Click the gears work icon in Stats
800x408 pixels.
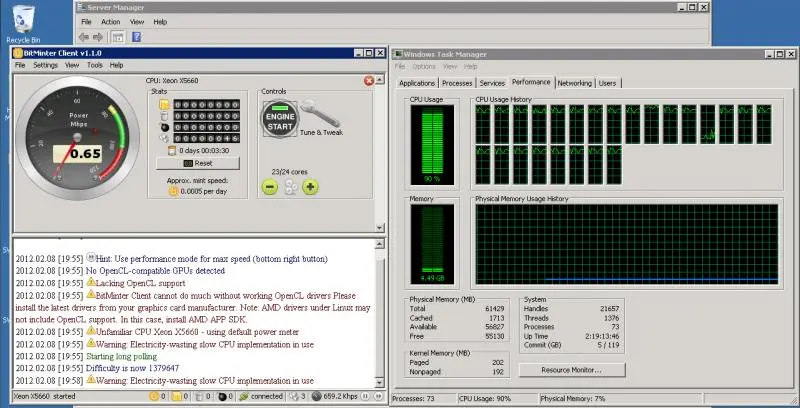tap(164, 138)
